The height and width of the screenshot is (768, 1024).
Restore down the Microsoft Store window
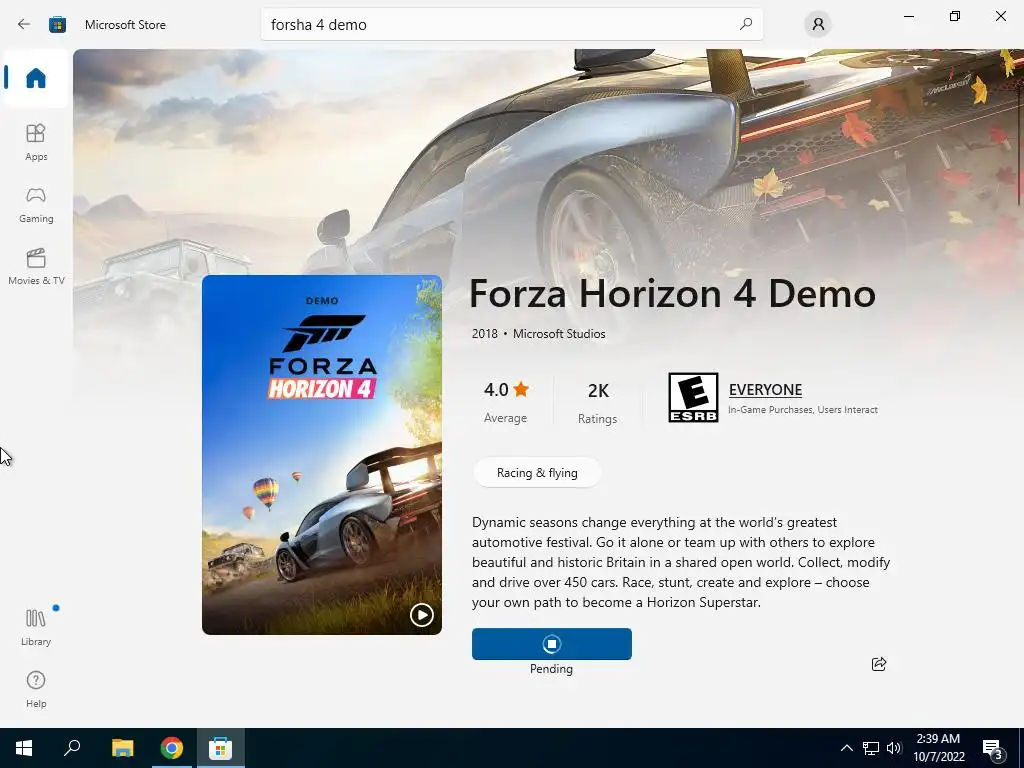955,16
